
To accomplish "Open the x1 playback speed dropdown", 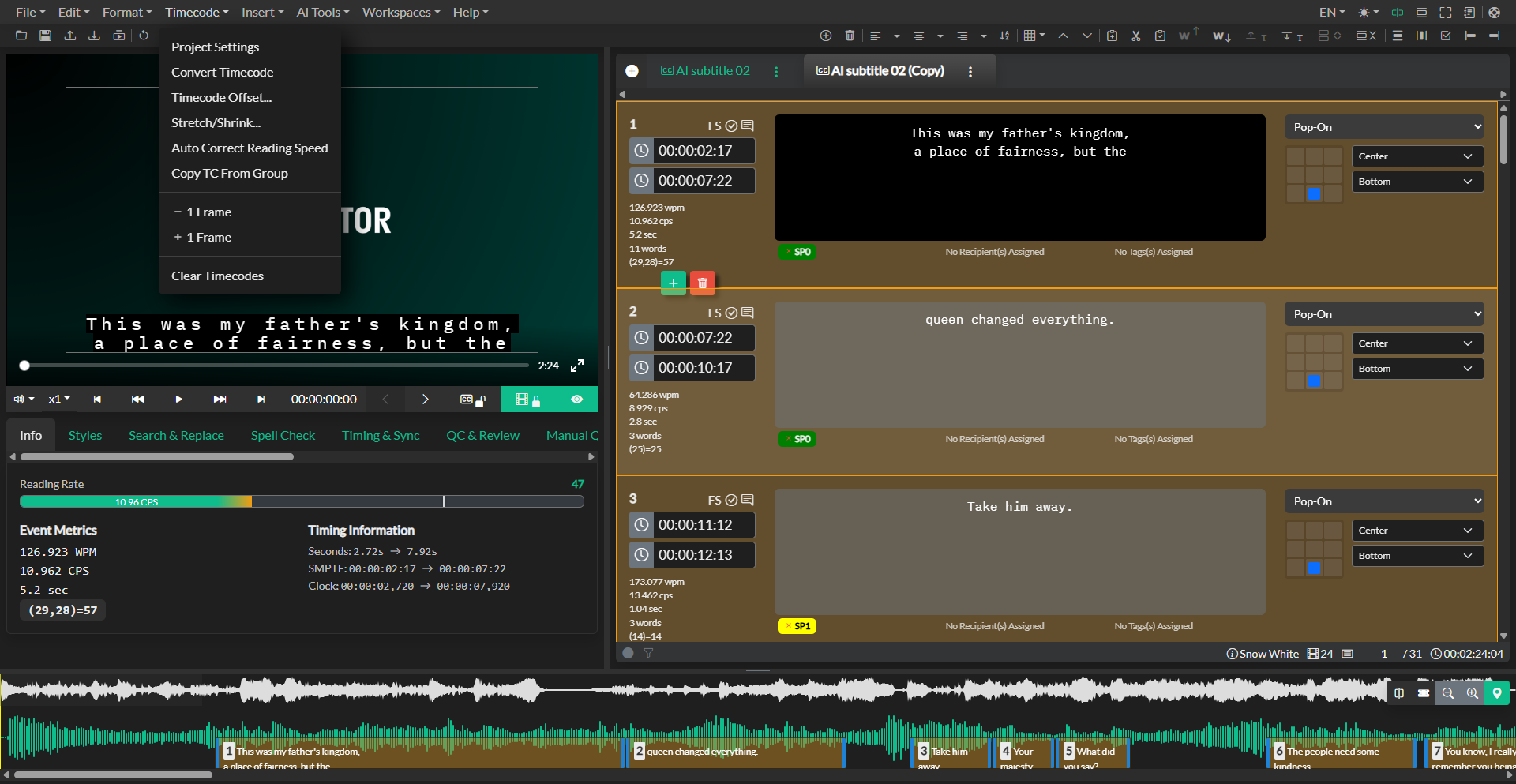I will [58, 400].
